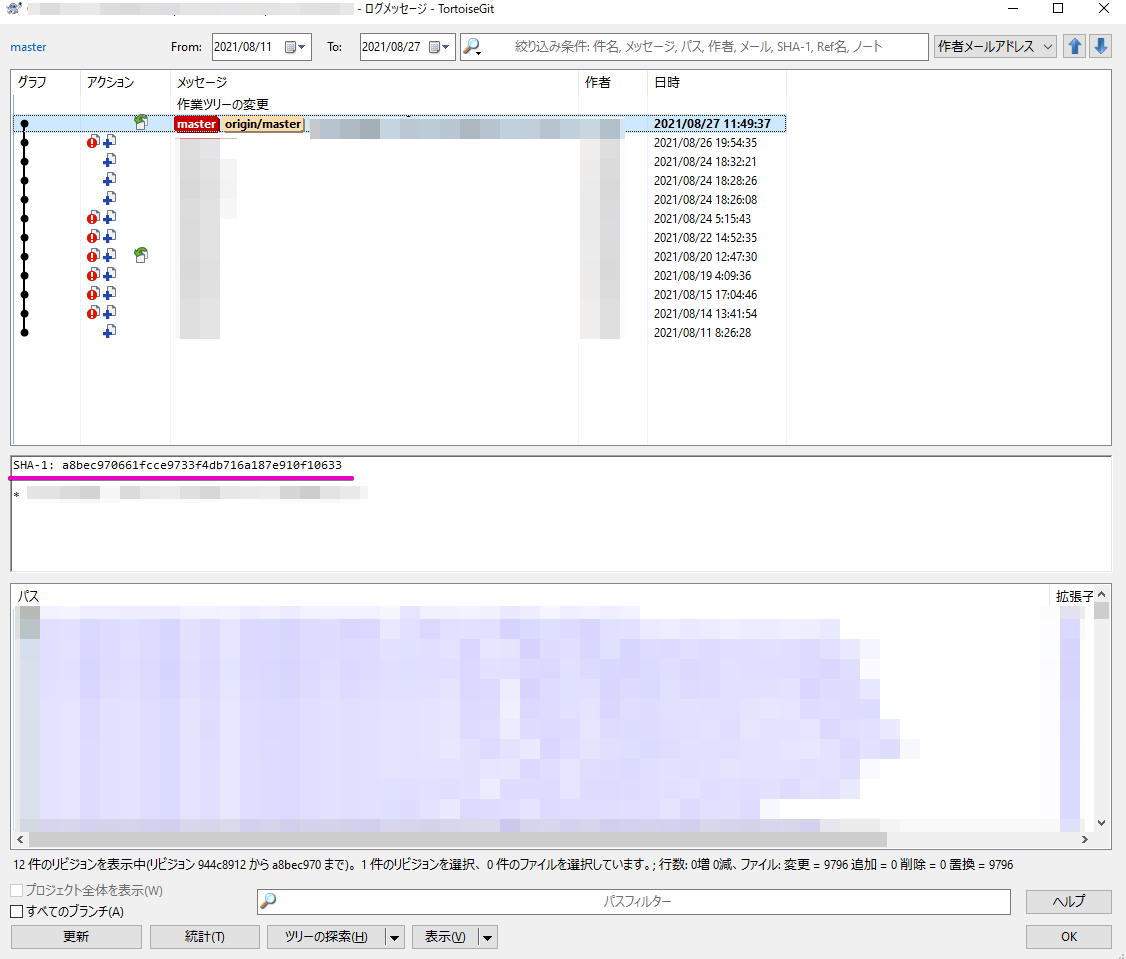Click the down arrow navigation icon
The image size is (1126, 959).
click(x=1100, y=47)
